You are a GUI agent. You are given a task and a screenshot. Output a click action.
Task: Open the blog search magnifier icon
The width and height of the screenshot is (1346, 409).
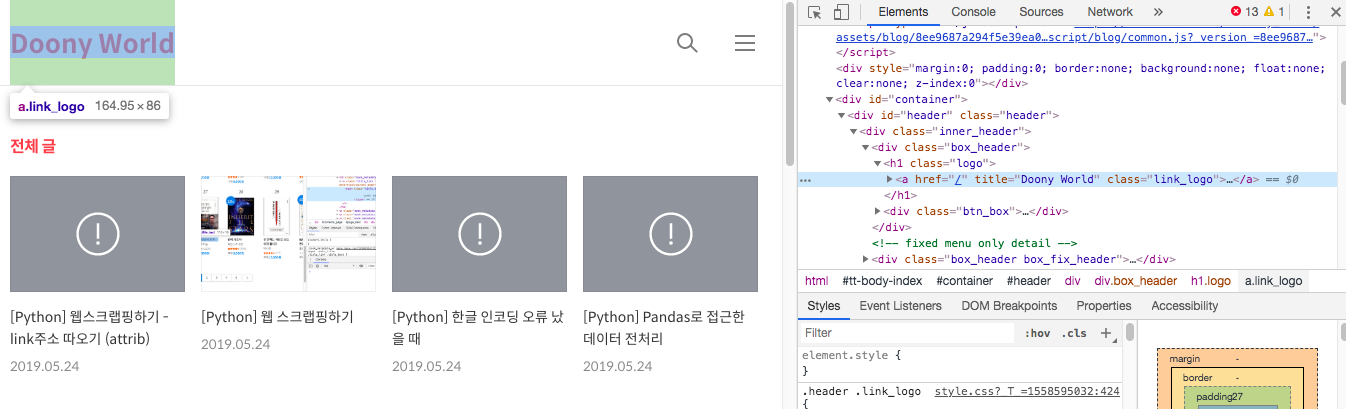coord(687,43)
